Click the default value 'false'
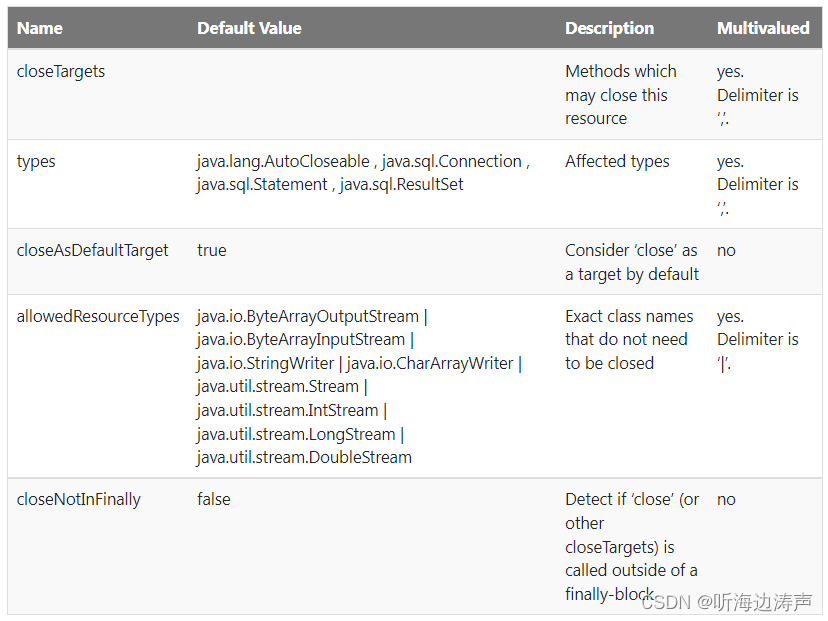 tap(214, 499)
